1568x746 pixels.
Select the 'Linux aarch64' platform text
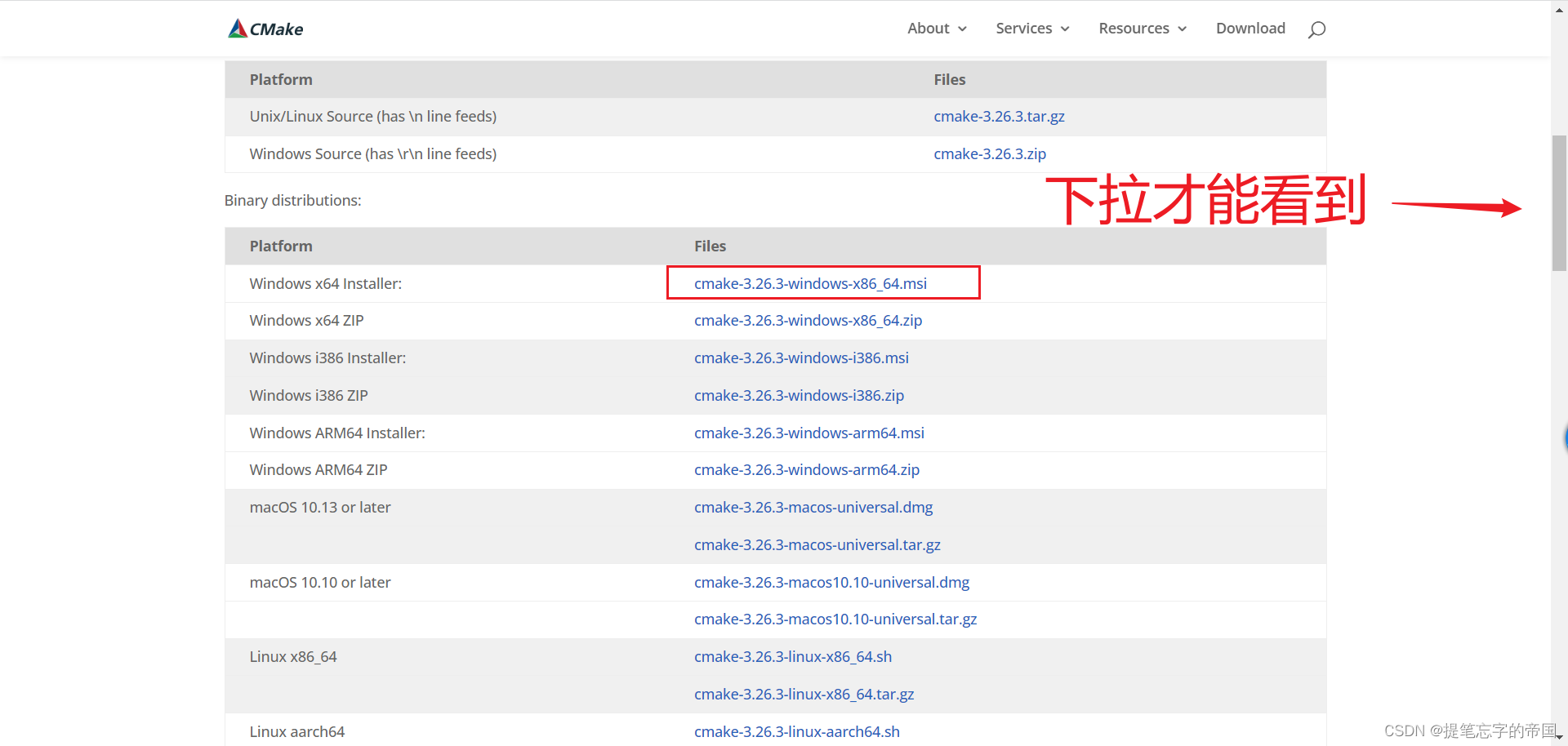297,732
